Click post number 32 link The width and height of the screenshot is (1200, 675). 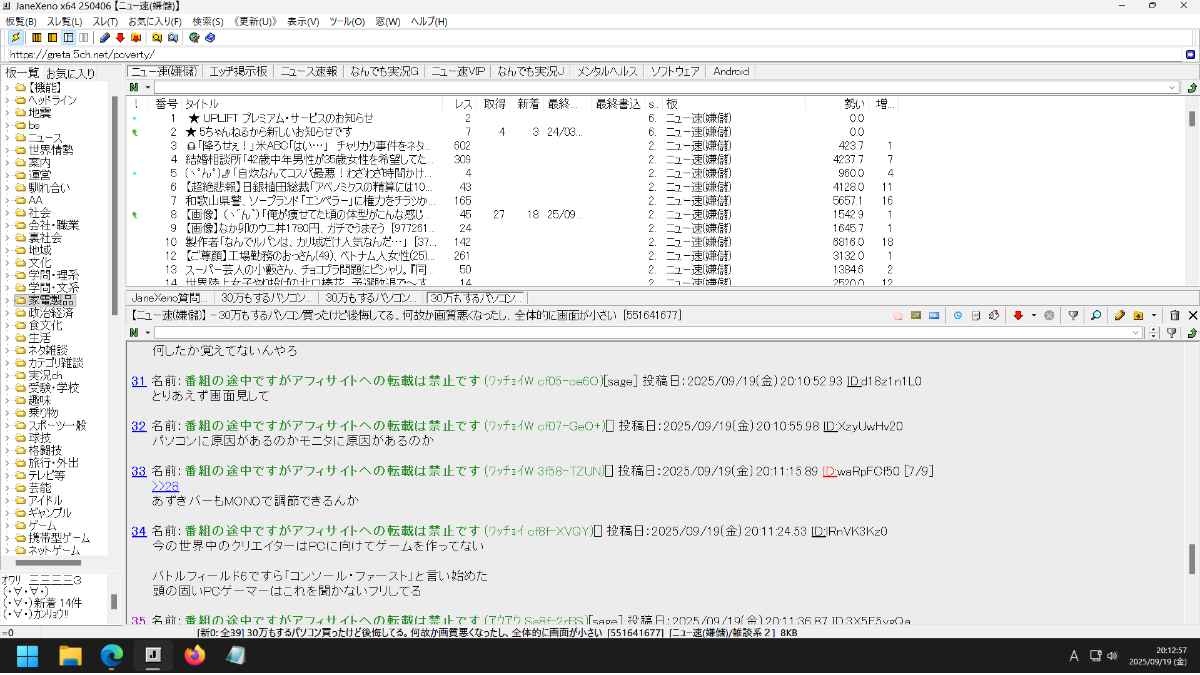click(x=138, y=426)
